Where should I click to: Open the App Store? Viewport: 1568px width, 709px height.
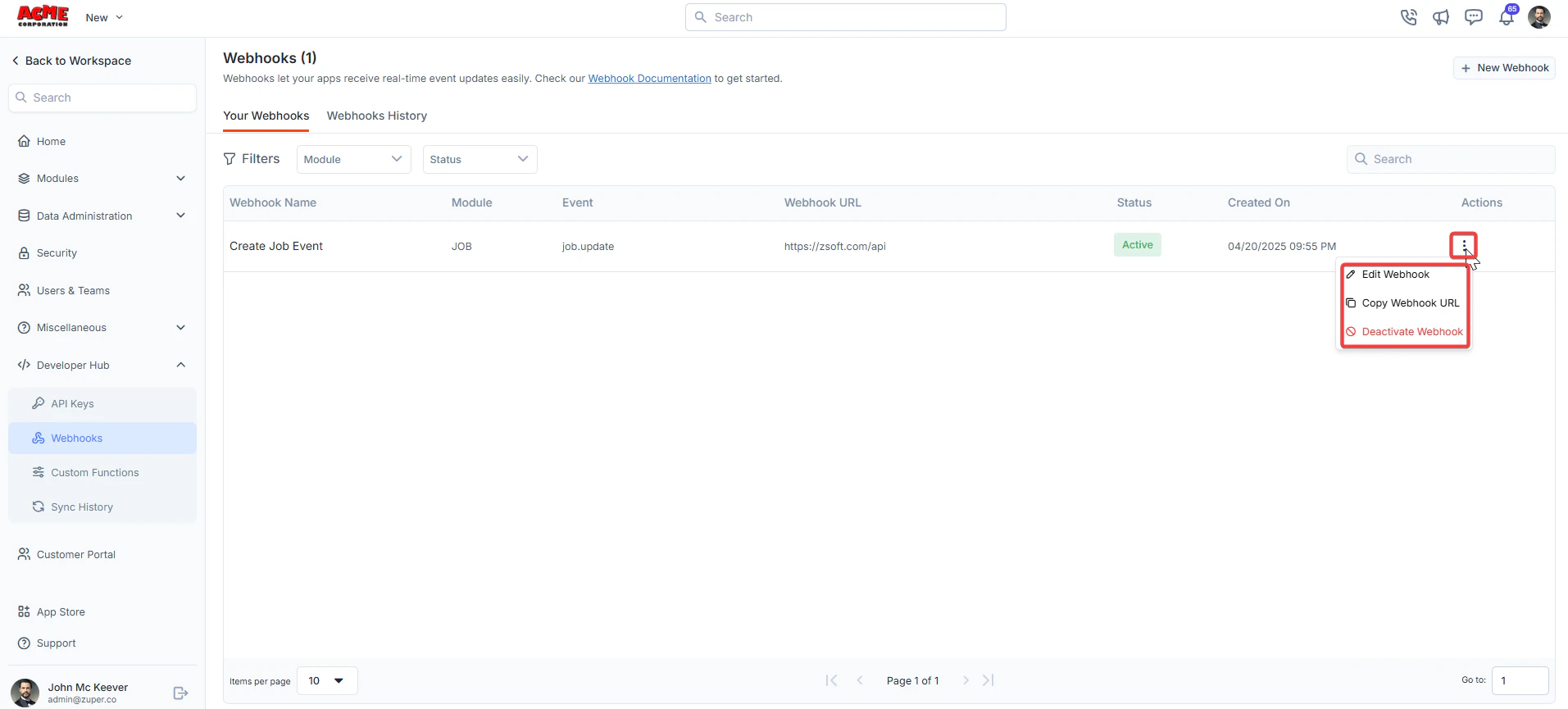click(x=61, y=611)
